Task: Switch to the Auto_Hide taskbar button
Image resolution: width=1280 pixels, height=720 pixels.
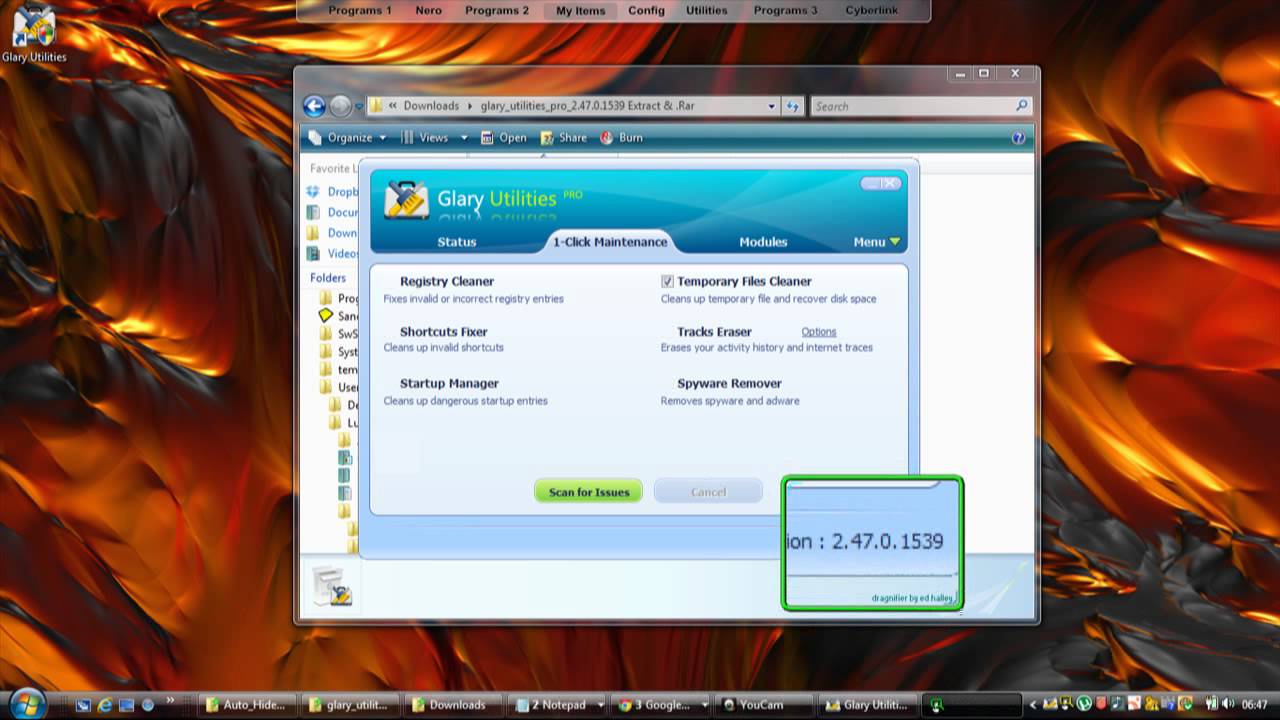Action: [x=248, y=705]
